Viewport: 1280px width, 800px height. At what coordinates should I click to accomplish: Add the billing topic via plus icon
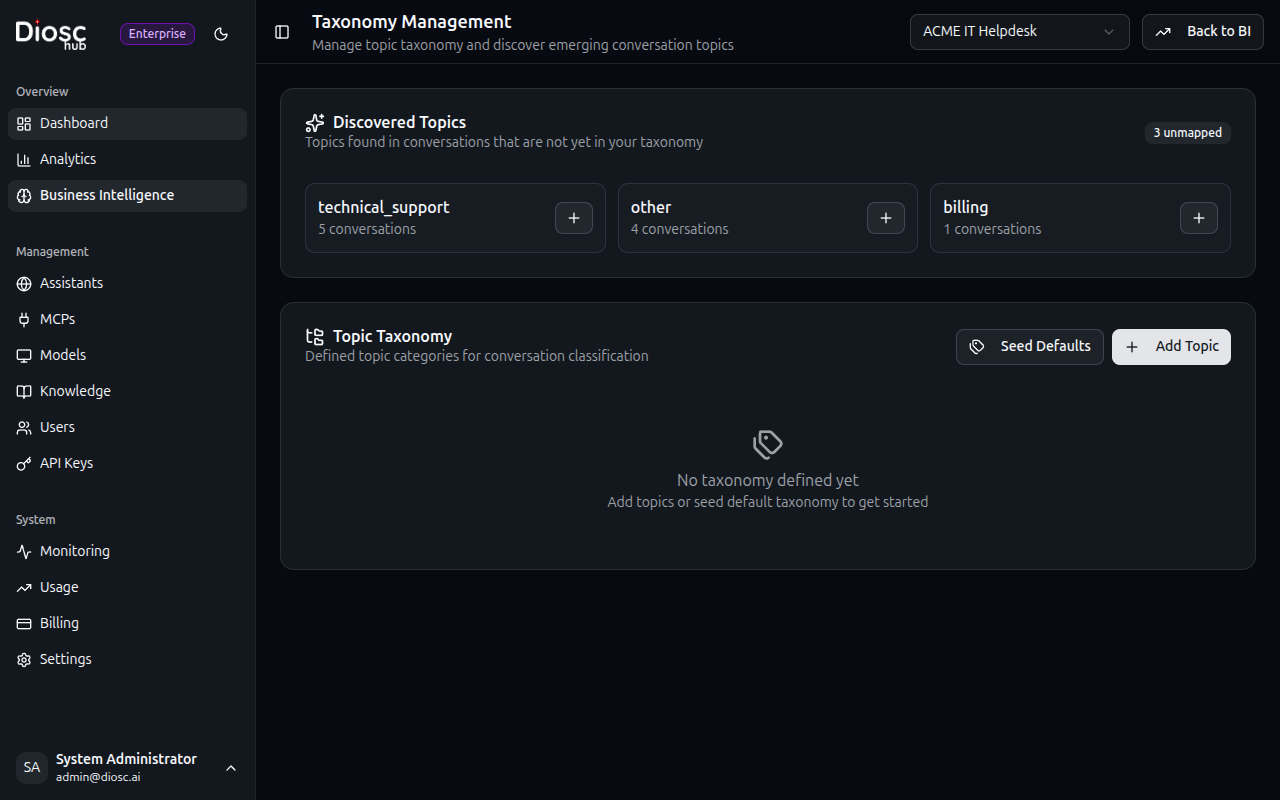pyautogui.click(x=1198, y=218)
